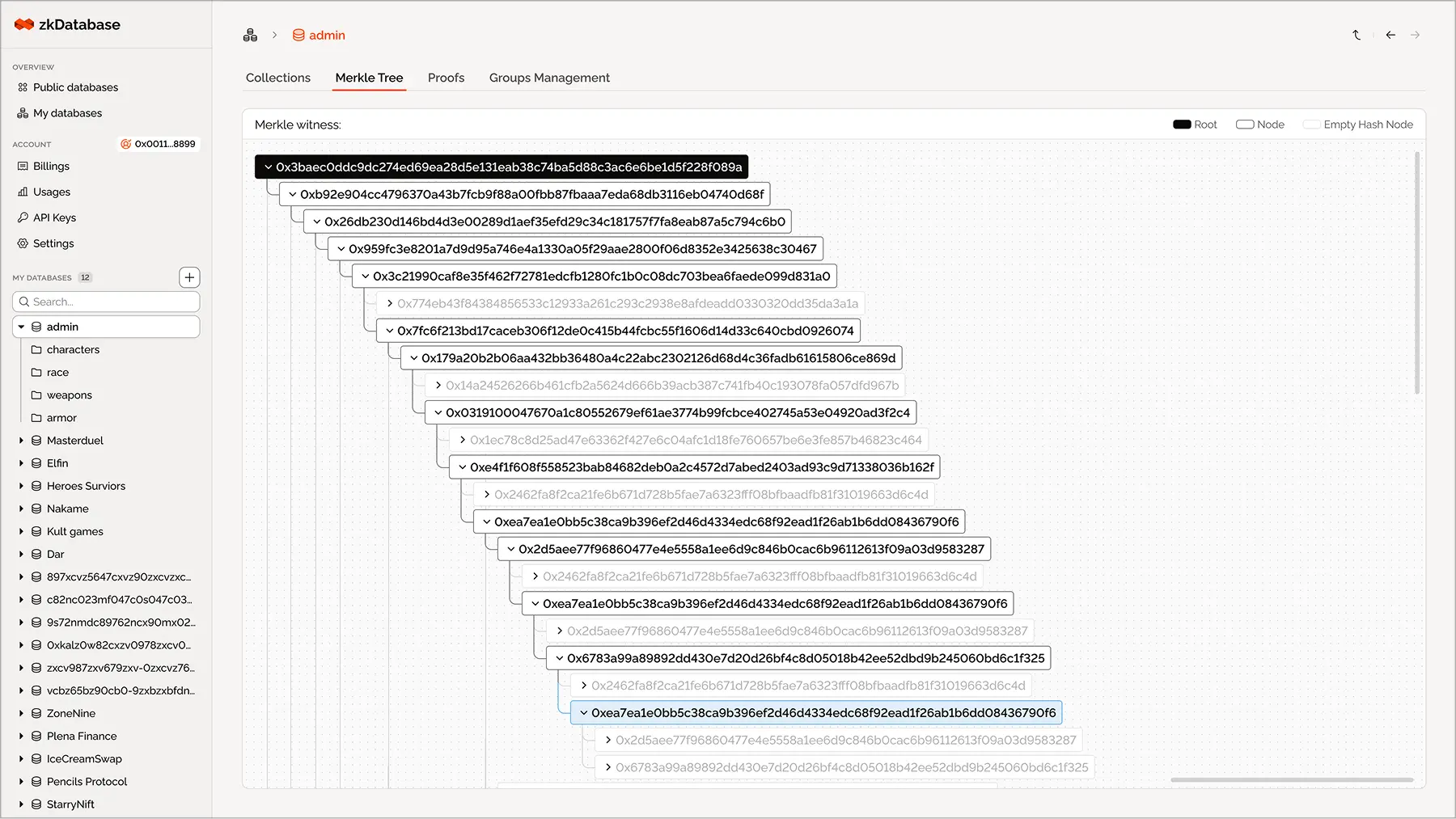Collapse the root node 0x3baec0ddc9dc
This screenshot has height=819, width=1456.
[269, 167]
